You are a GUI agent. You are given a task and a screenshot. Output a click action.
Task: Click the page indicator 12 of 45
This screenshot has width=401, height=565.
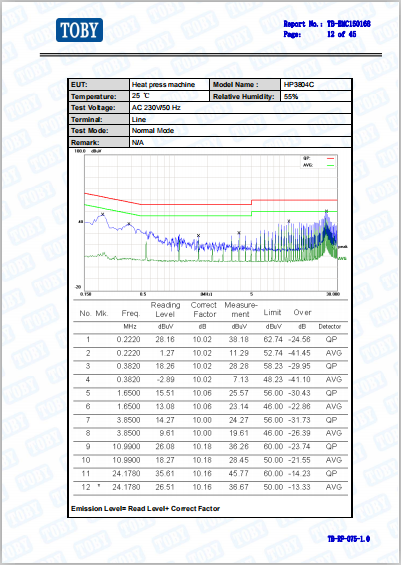tap(342, 34)
